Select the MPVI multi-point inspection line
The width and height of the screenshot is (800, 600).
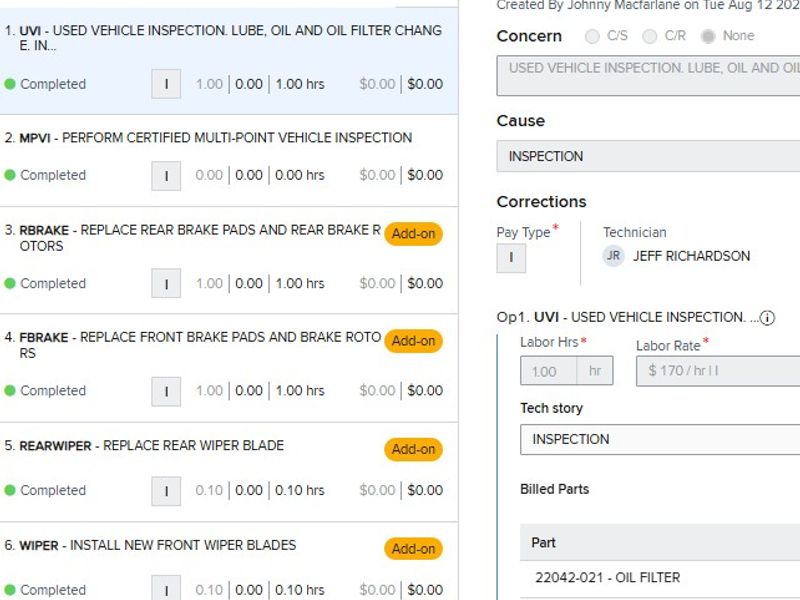pos(215,138)
